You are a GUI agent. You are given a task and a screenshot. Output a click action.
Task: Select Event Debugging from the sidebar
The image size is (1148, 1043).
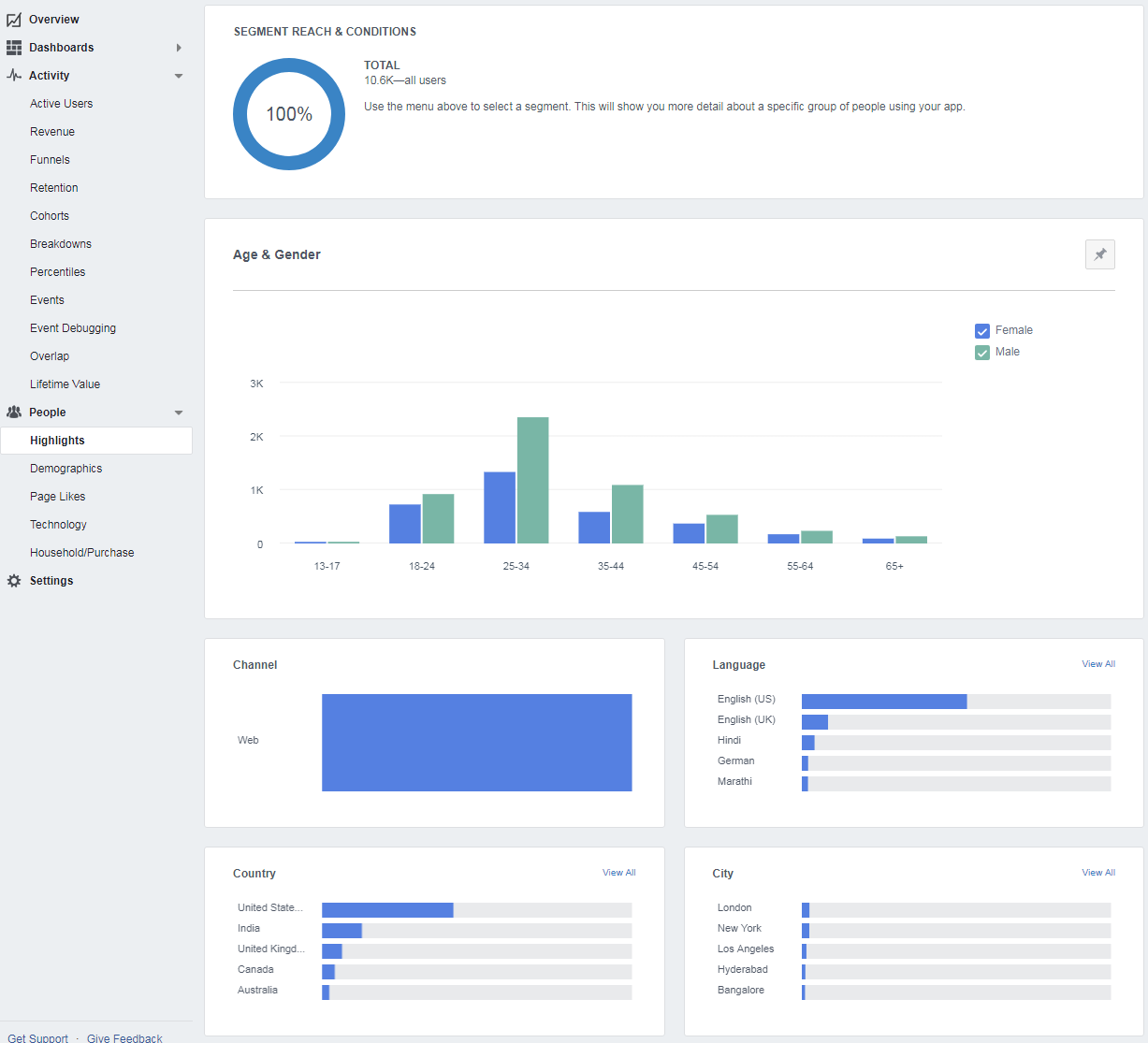[72, 327]
